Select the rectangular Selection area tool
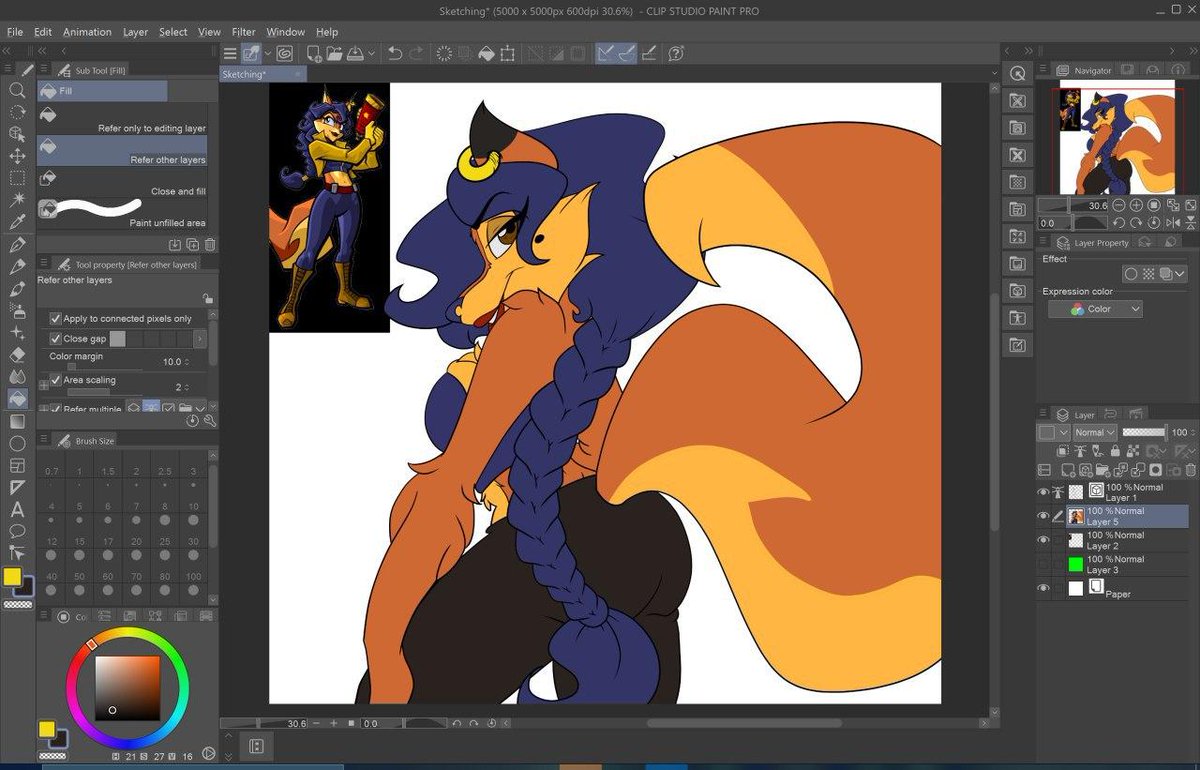The height and width of the screenshot is (770, 1200). click(x=17, y=178)
